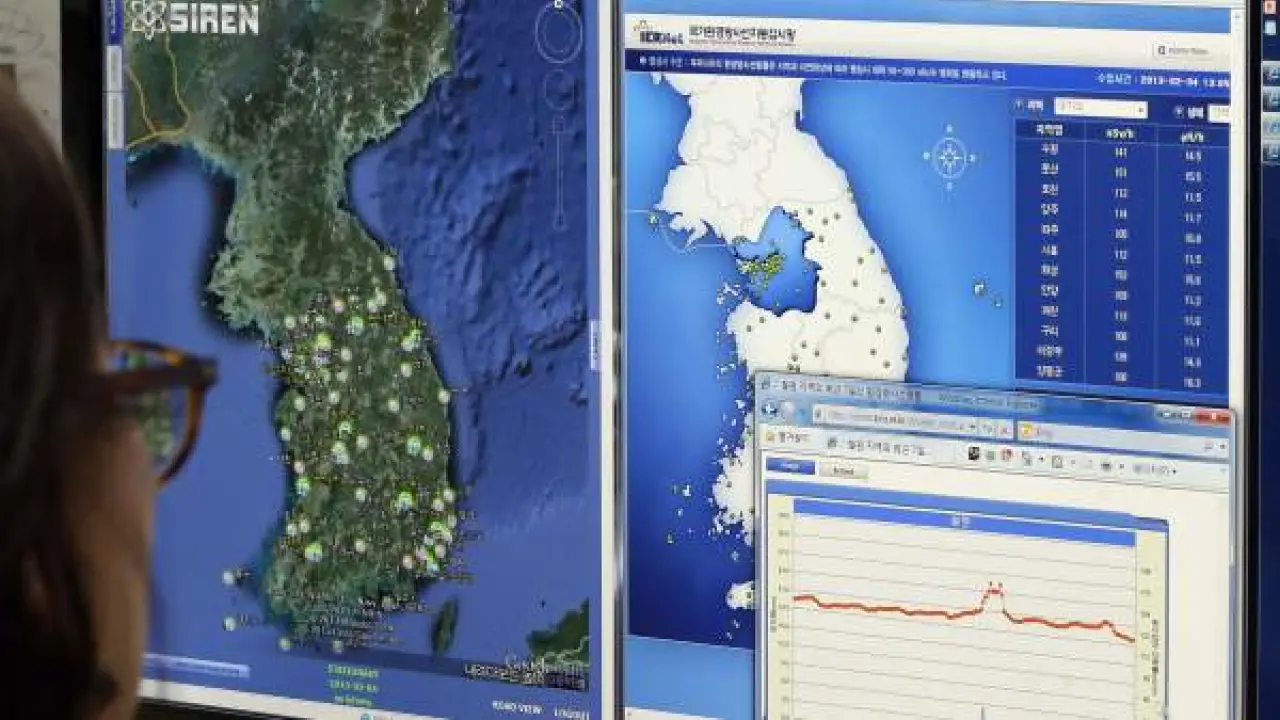The height and width of the screenshot is (720, 1280).
Task: Click the SIREN atom logo
Action: point(144,18)
